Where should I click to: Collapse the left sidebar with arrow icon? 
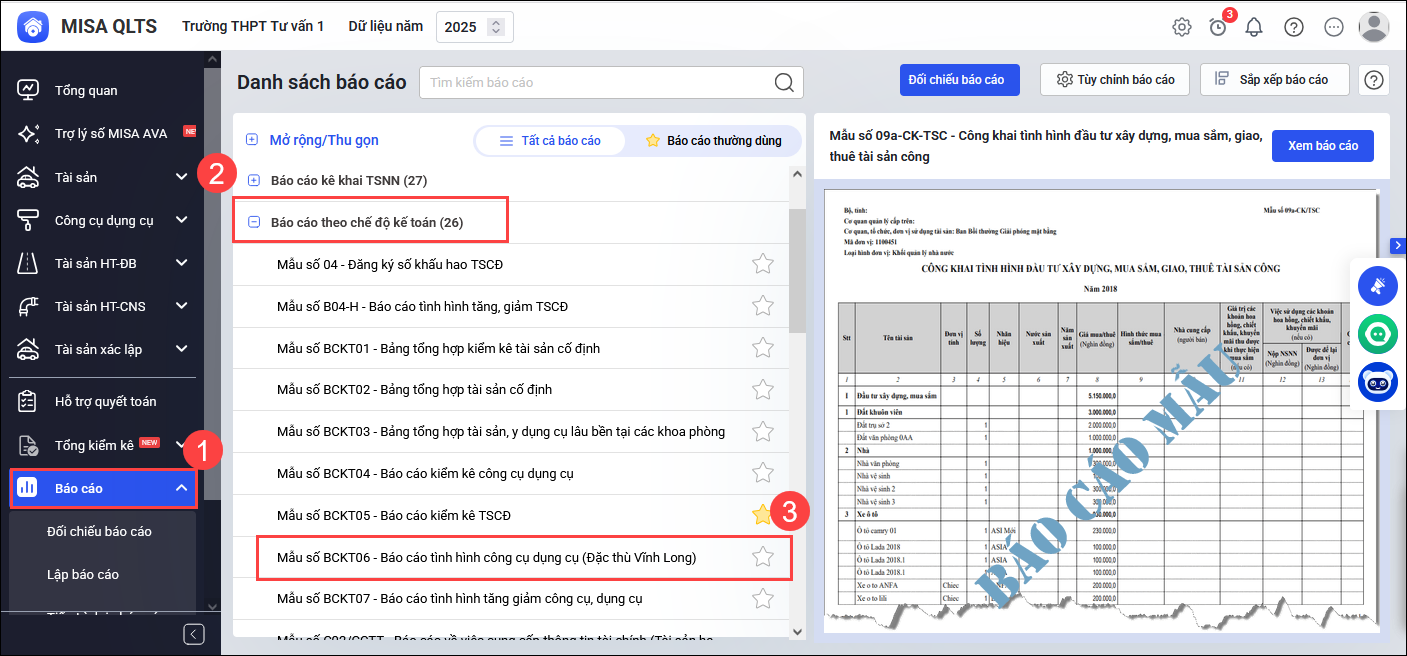194,634
